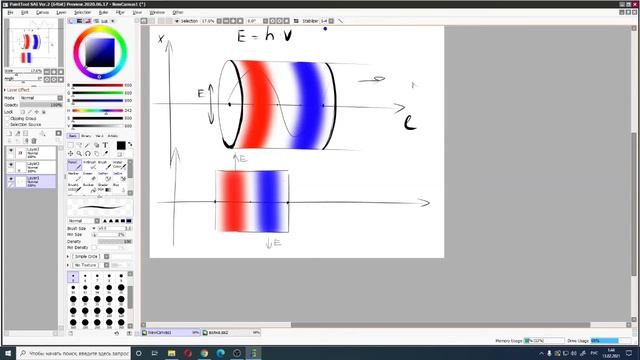Screen dimensions: 640x360
Task: Enable the Selection Source checkbox
Action: (x=7, y=124)
